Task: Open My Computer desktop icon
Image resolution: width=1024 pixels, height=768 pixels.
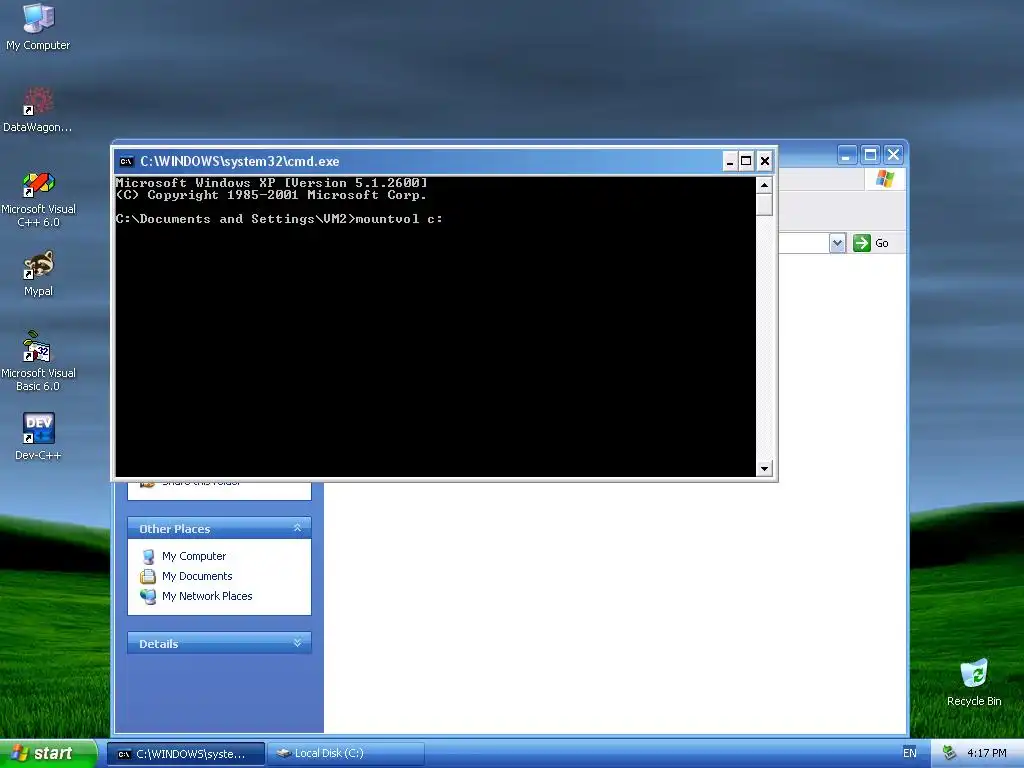Action: pos(38,27)
